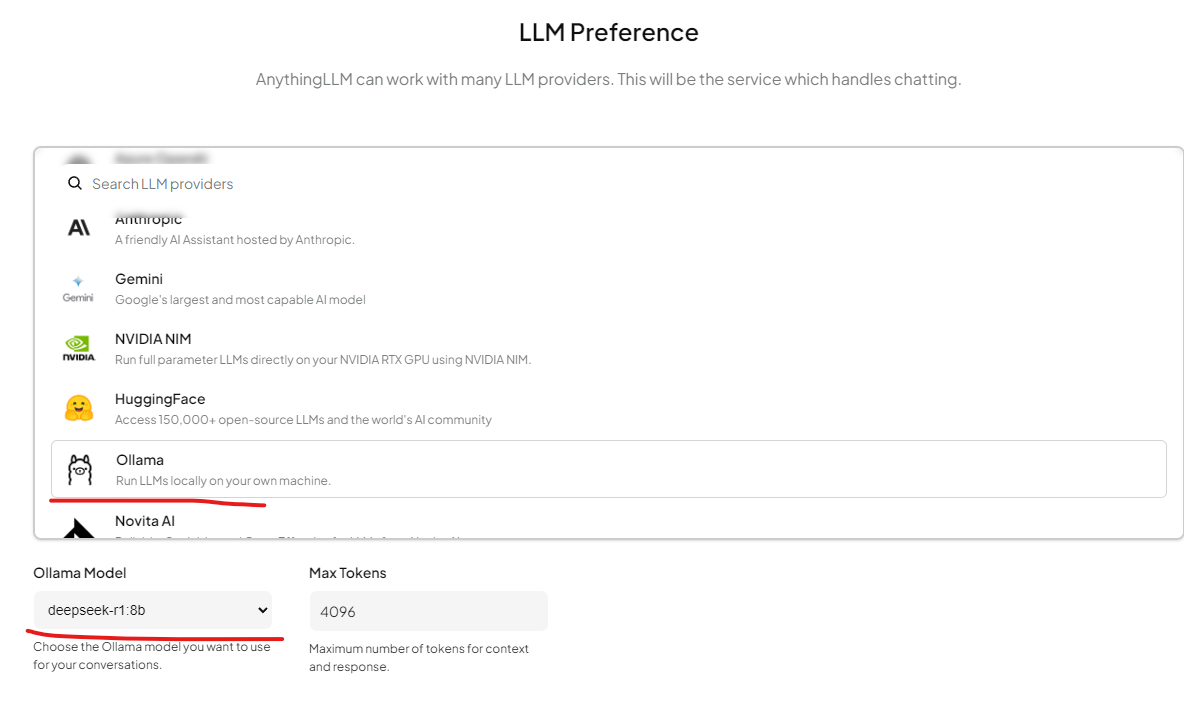Viewport: 1189px width, 709px height.
Task: Click the Novita AI logo
Action: coord(79,528)
